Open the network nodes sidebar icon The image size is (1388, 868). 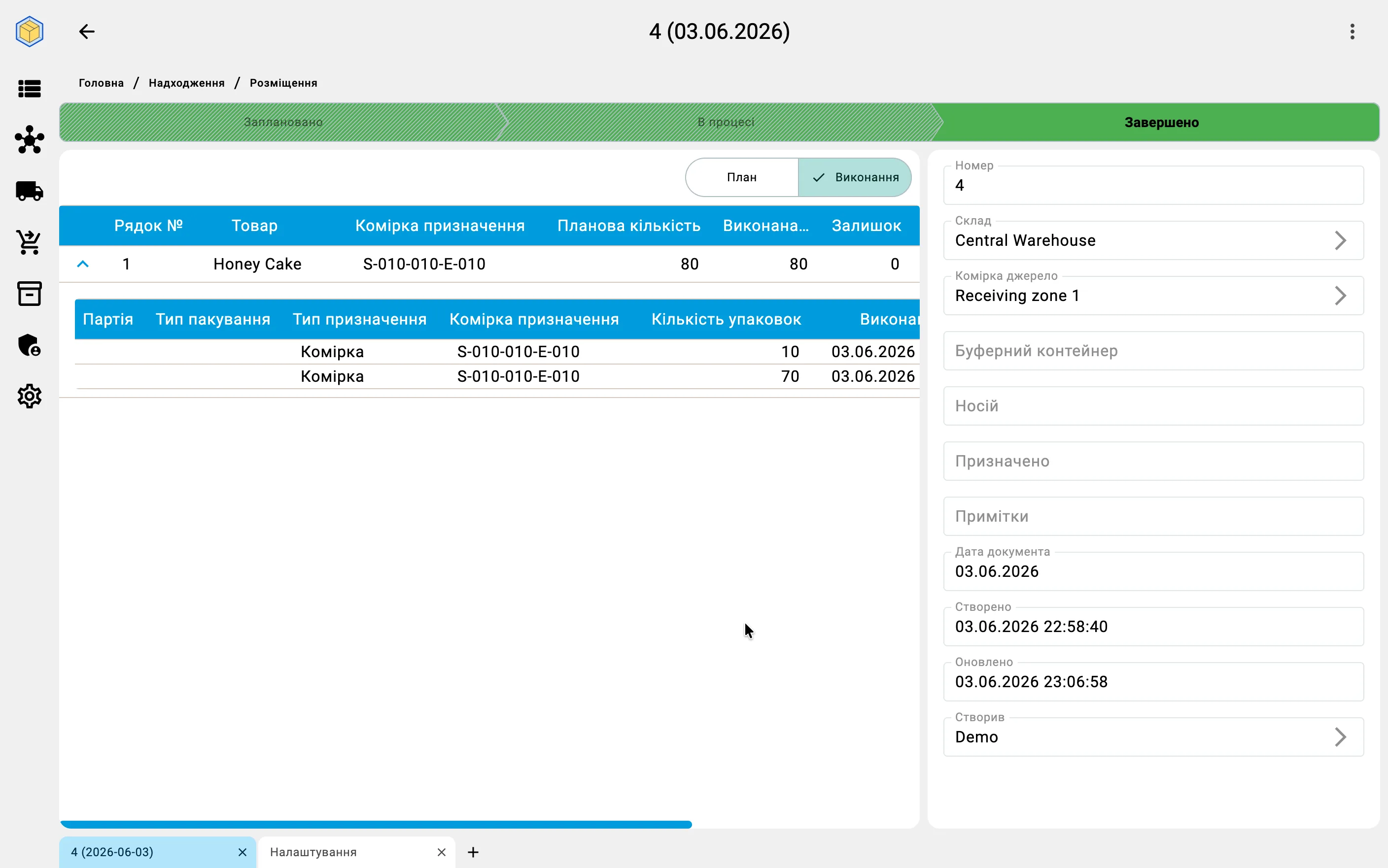pos(29,140)
